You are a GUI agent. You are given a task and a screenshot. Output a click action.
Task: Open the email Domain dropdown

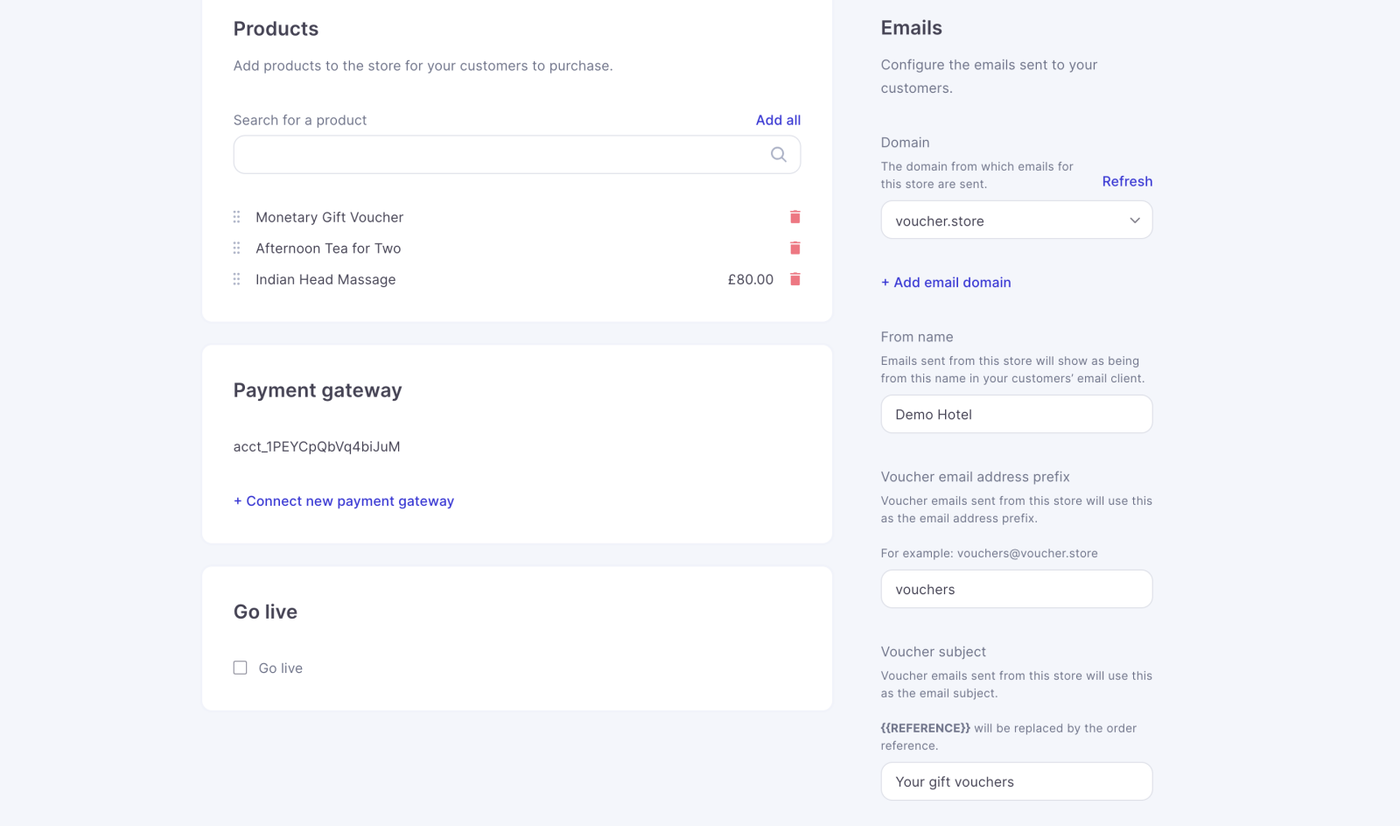tap(1016, 220)
